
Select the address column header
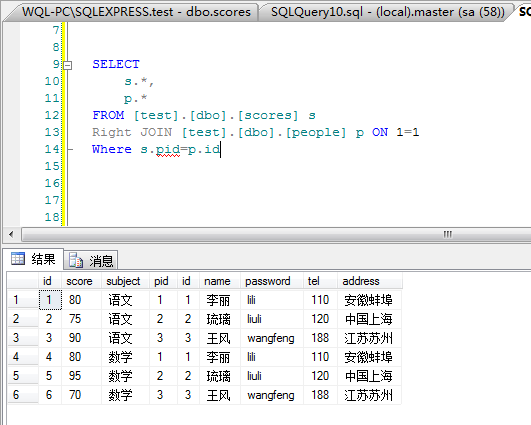(x=361, y=281)
